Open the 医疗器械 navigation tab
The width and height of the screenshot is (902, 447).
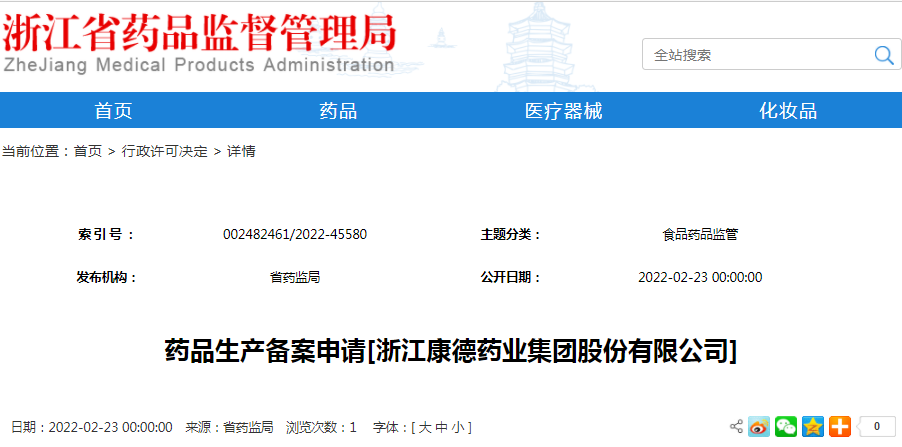pyautogui.click(x=563, y=110)
